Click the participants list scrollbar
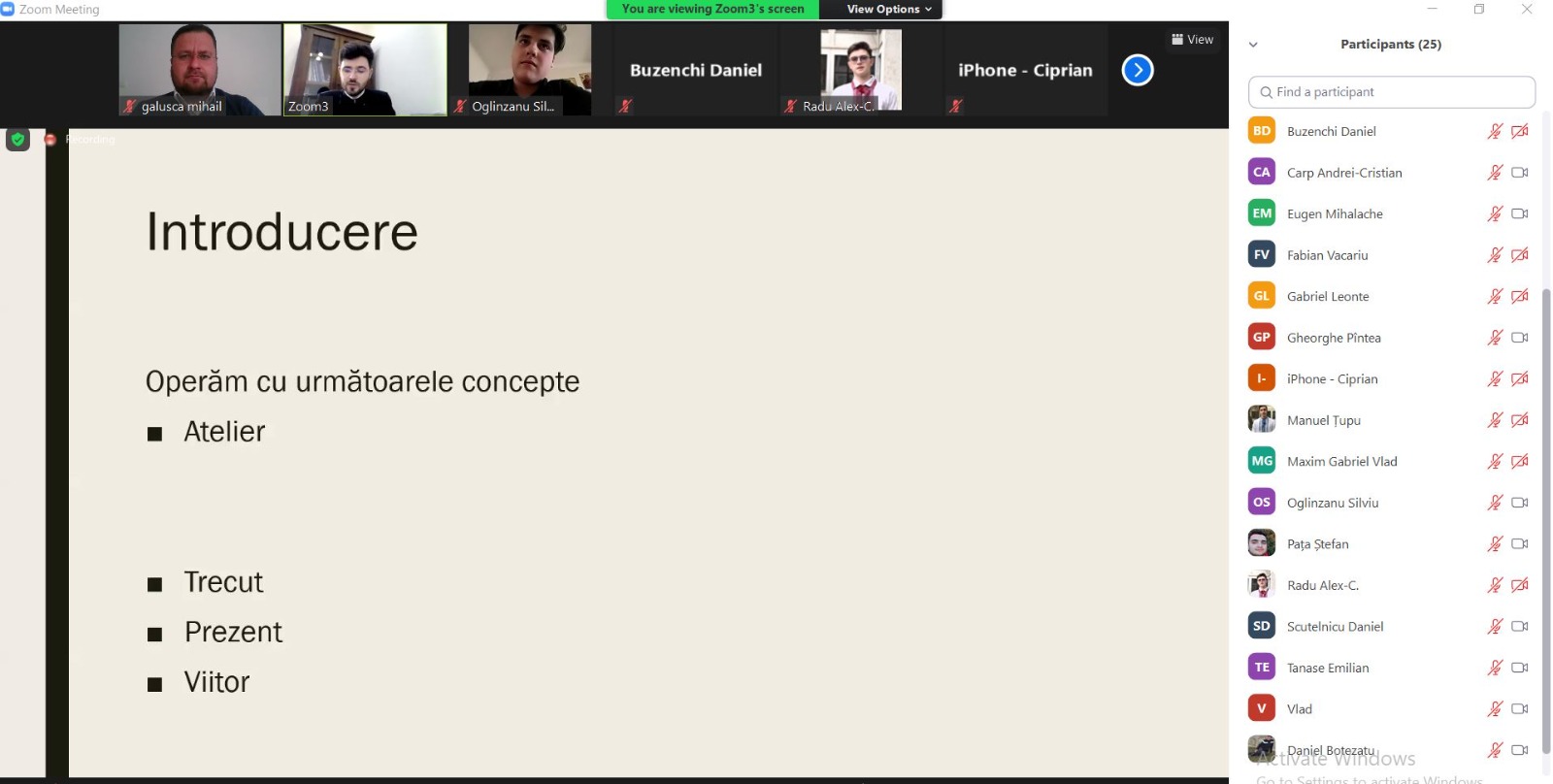Viewport: 1553px width, 784px height. tap(1545, 485)
